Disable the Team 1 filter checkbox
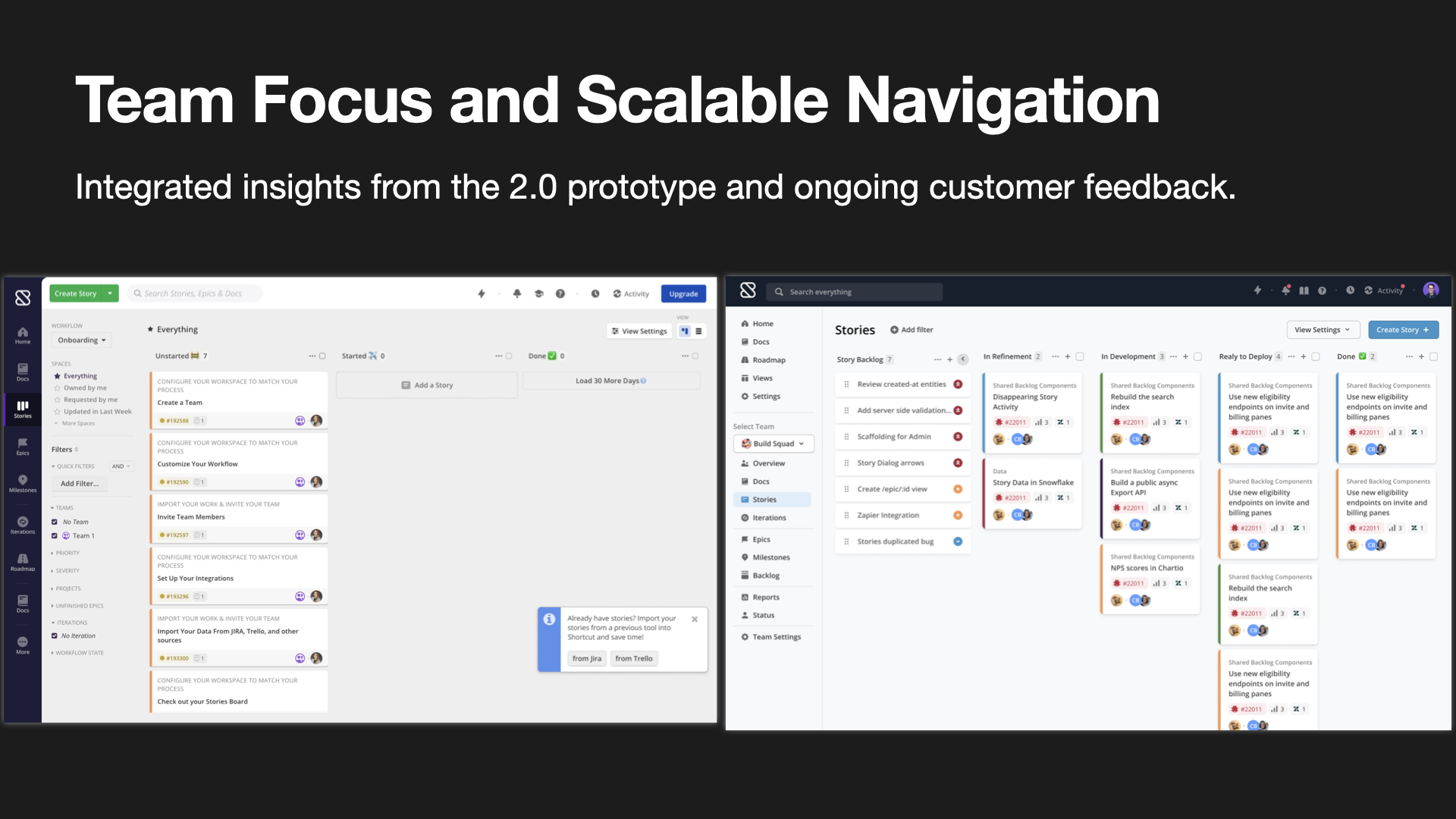Viewport: 1456px width, 819px height. click(x=54, y=535)
